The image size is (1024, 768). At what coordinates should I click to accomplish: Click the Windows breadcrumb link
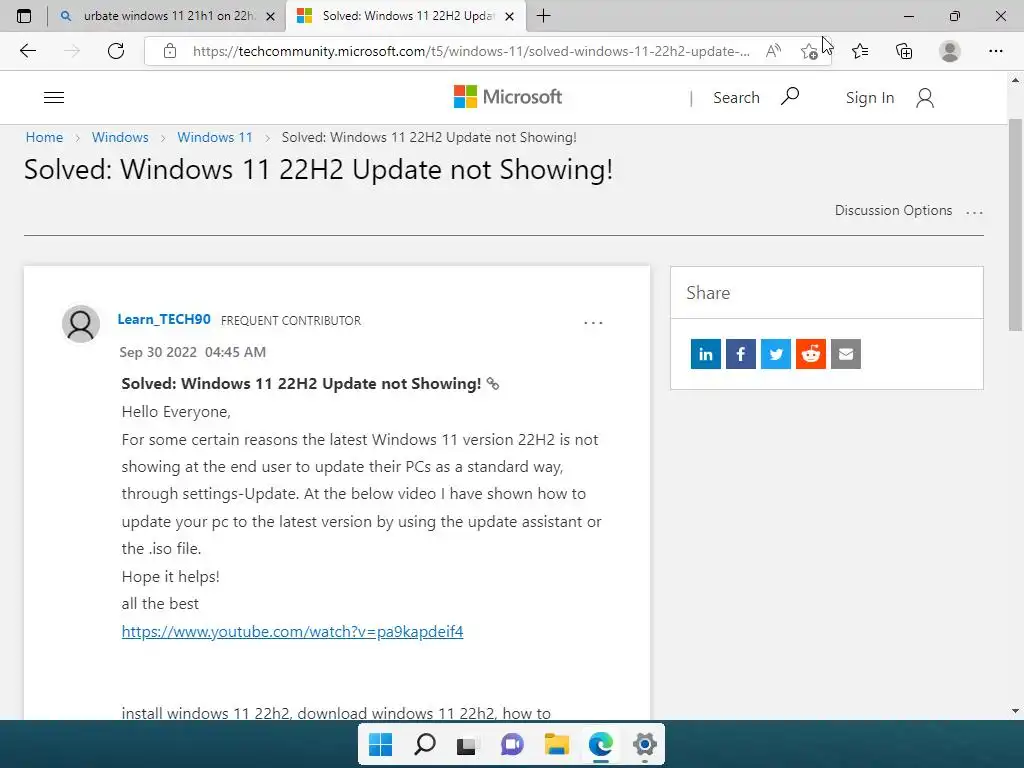pyautogui.click(x=120, y=137)
